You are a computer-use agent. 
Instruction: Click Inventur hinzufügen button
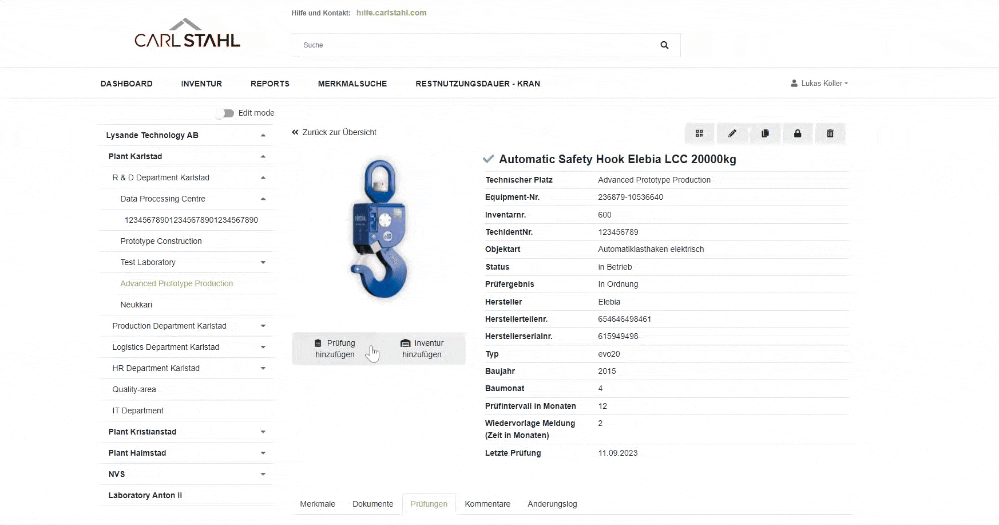(x=421, y=348)
